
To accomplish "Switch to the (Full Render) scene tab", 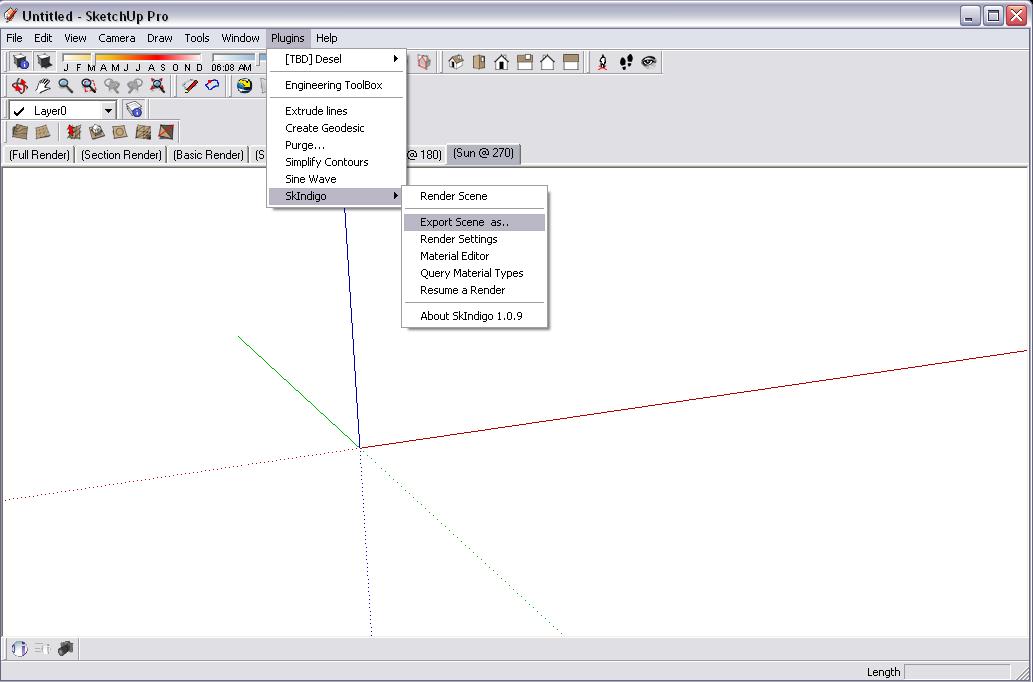I will pos(39,155).
